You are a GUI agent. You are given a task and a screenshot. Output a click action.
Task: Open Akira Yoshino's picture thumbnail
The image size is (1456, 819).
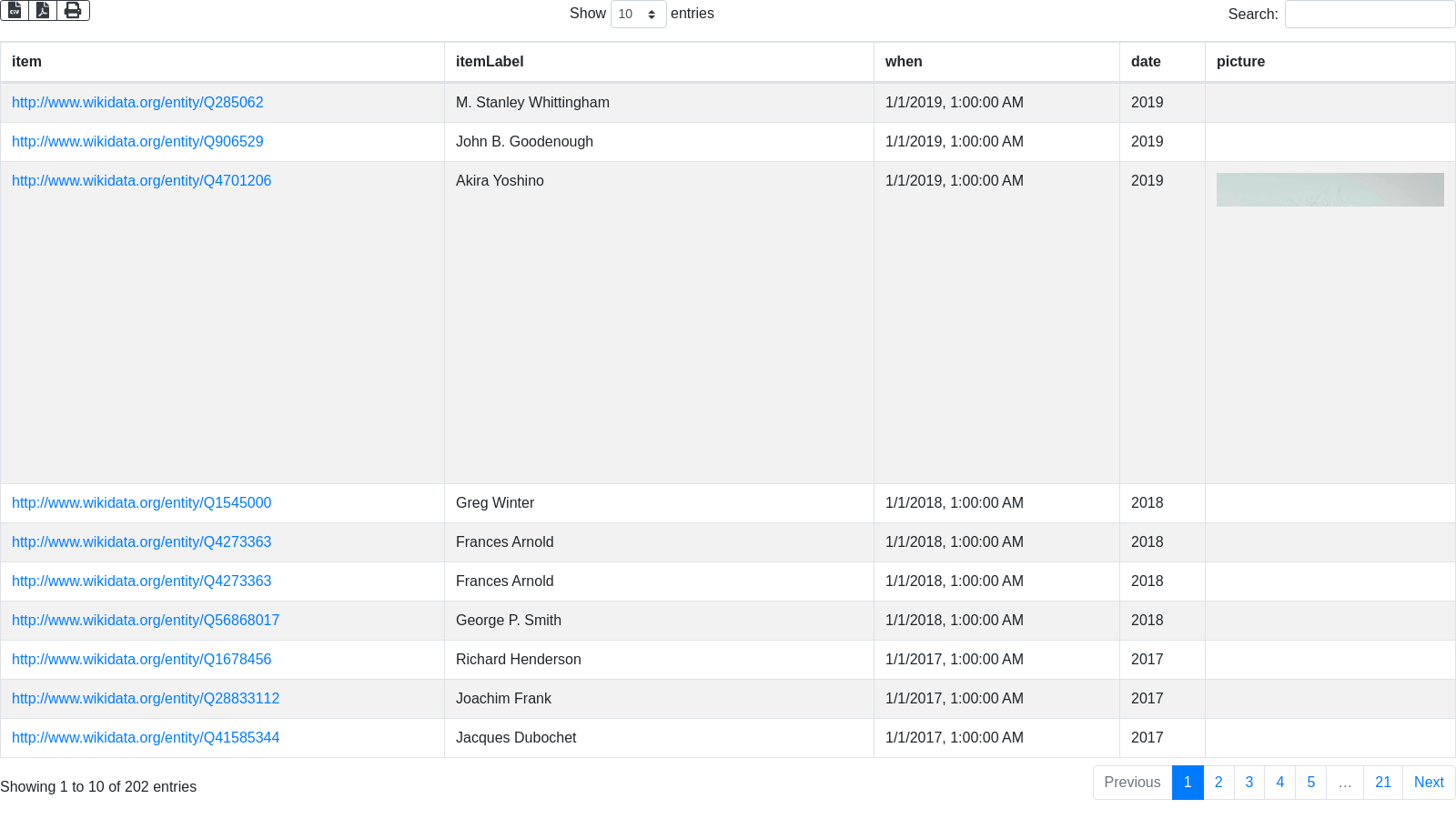[x=1330, y=189]
